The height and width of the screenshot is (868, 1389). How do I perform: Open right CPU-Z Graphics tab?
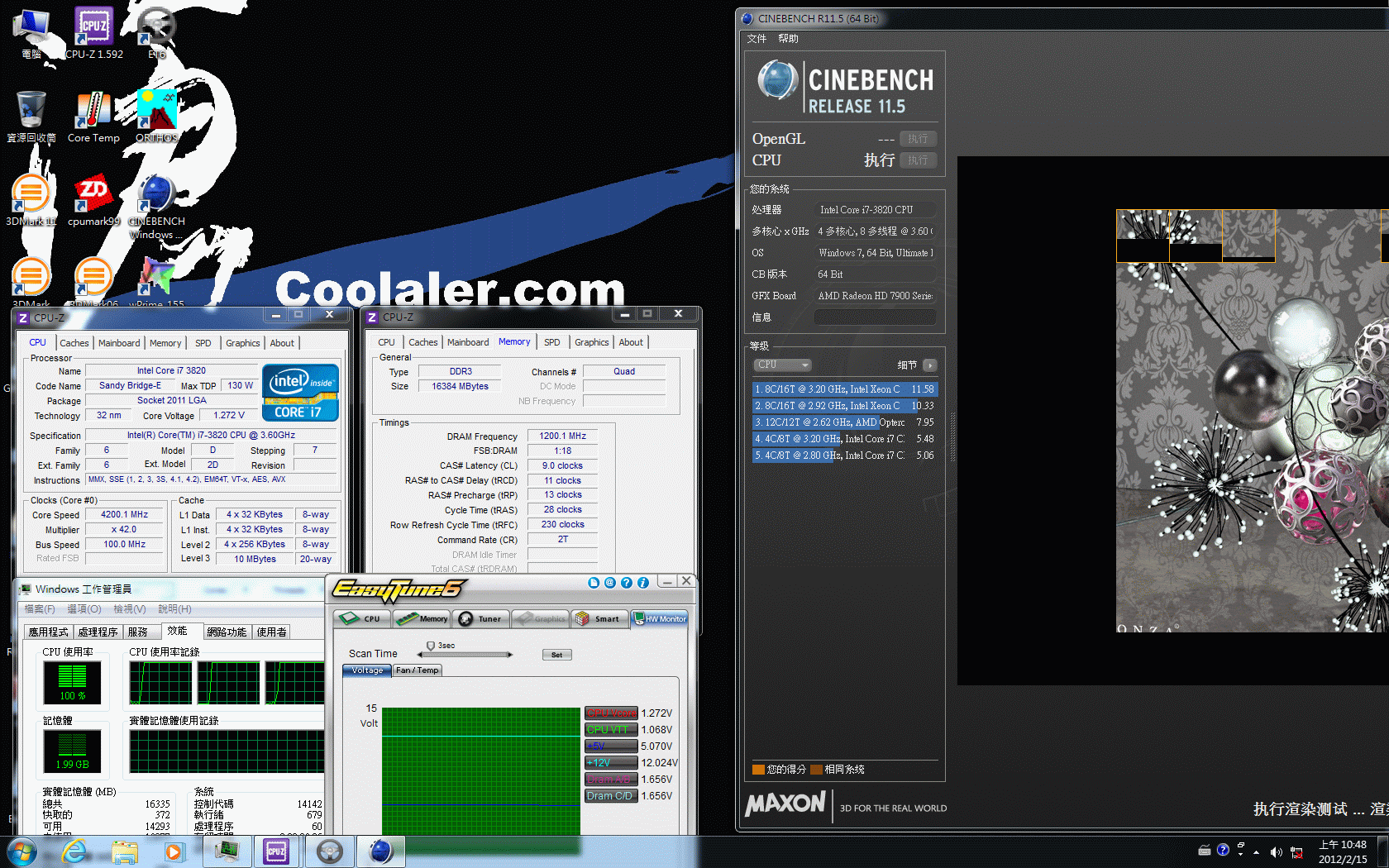(592, 342)
